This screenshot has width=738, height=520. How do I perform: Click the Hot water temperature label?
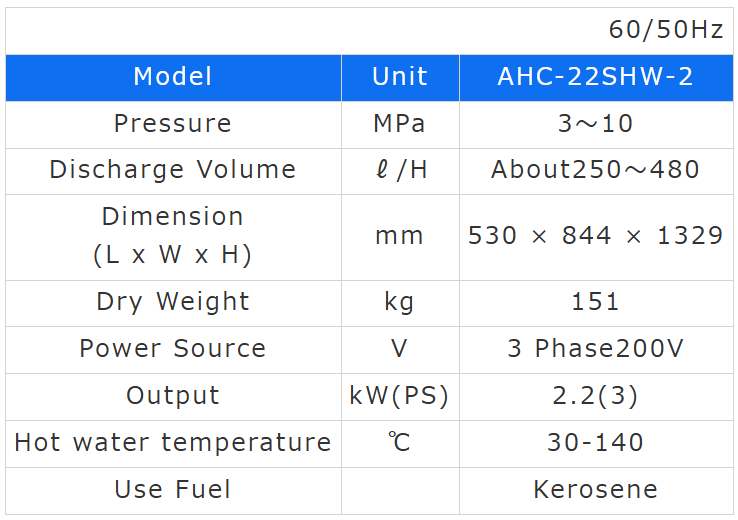pyautogui.click(x=173, y=442)
